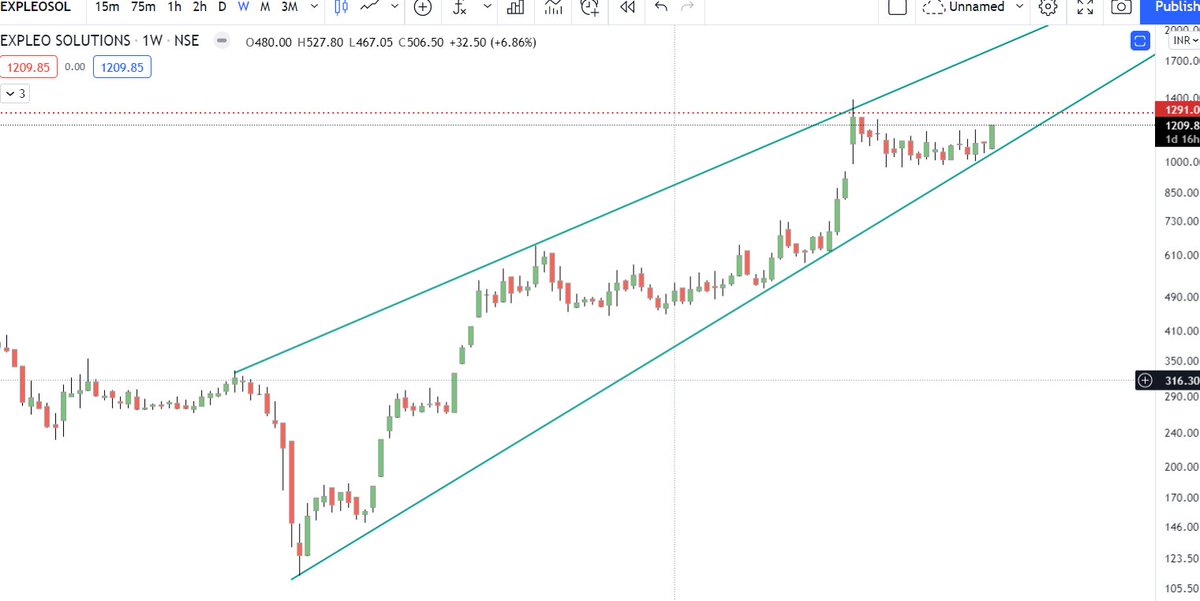Click the gray minus status icon in legend
Screen dimensions: 1200x601
[222, 42]
